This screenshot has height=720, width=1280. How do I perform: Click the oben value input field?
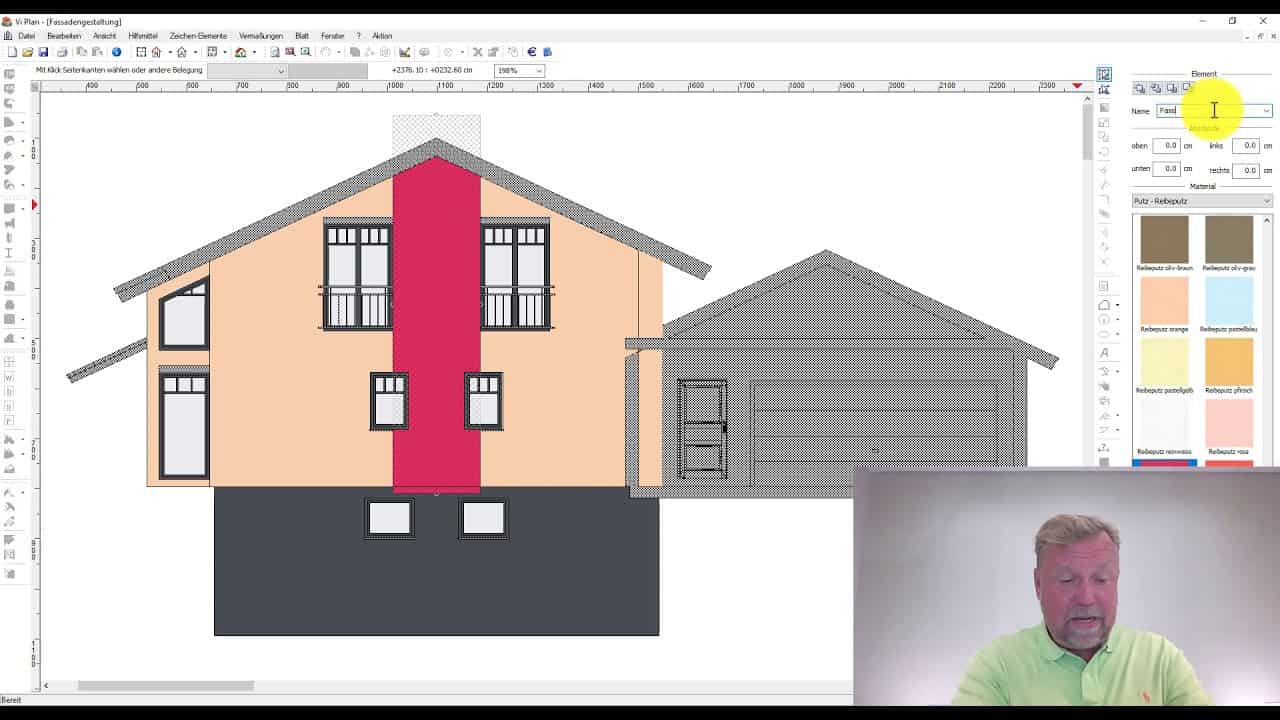pyautogui.click(x=1169, y=145)
